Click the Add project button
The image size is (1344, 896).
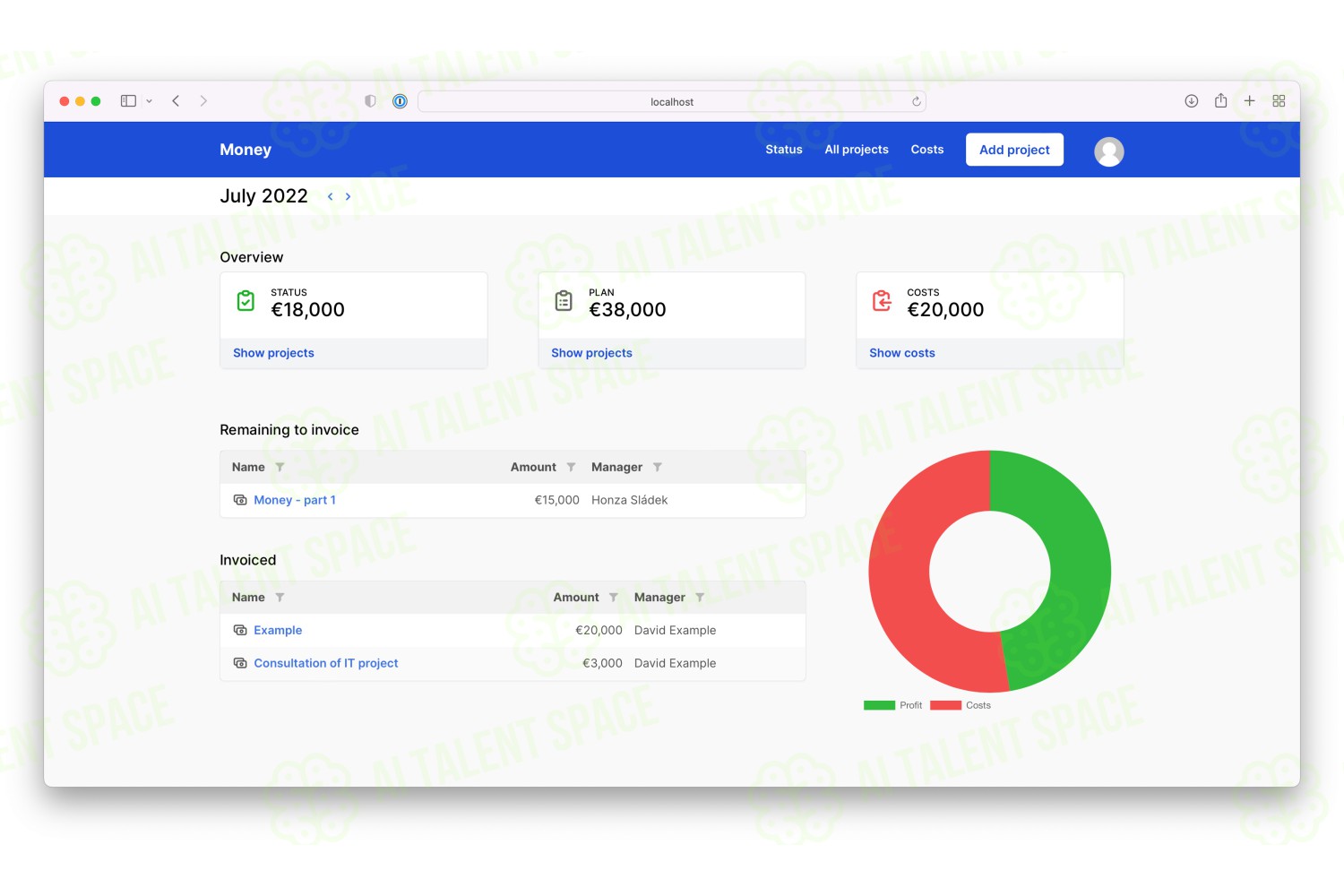[1014, 150]
